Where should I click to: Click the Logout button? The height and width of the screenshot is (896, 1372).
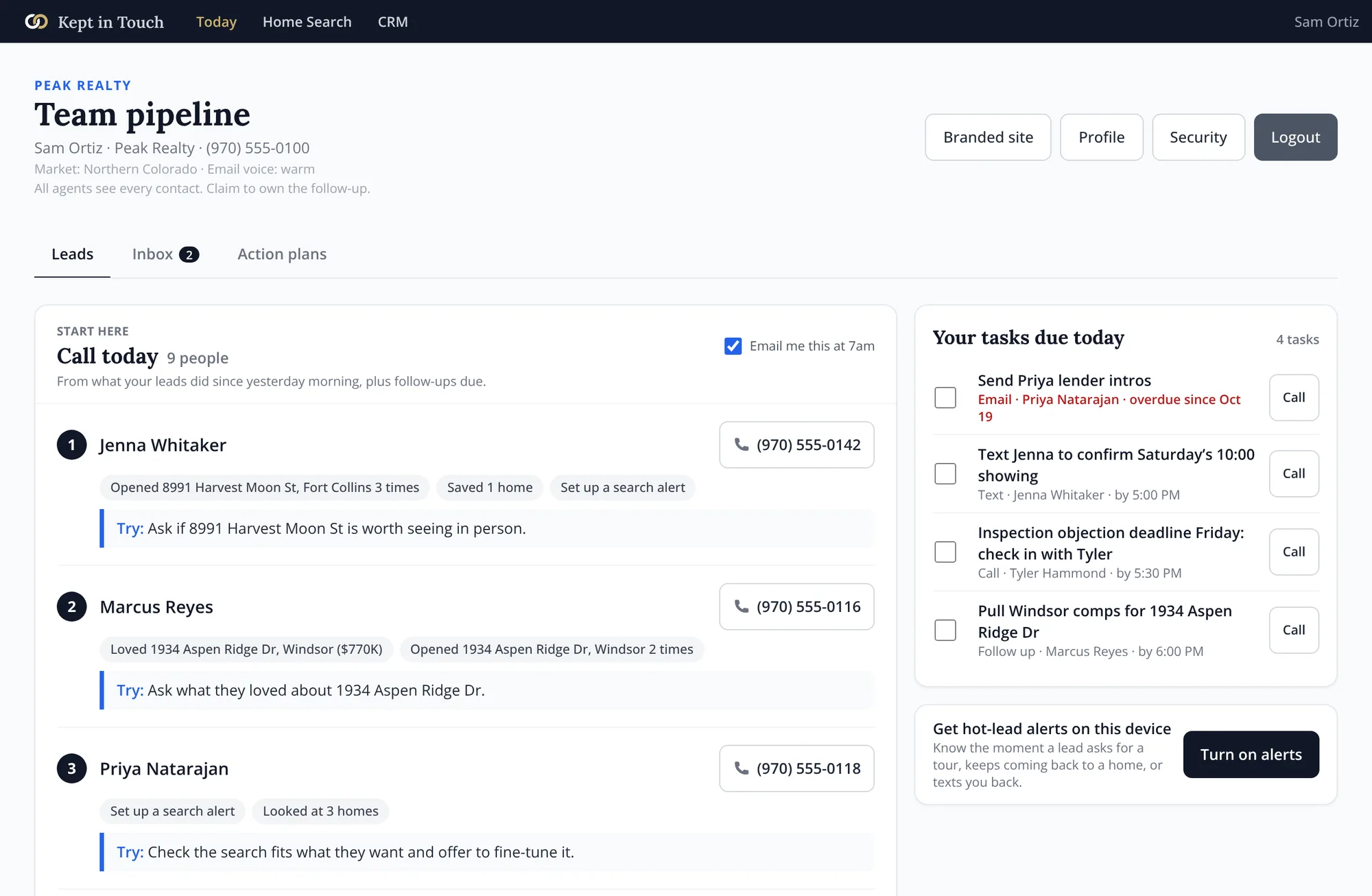click(1295, 137)
